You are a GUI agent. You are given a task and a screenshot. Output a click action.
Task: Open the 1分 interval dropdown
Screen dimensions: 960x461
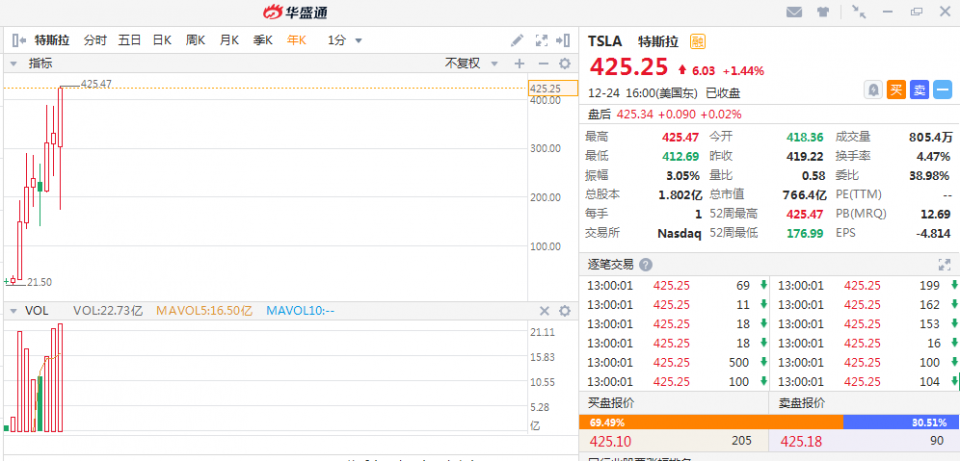coord(345,41)
